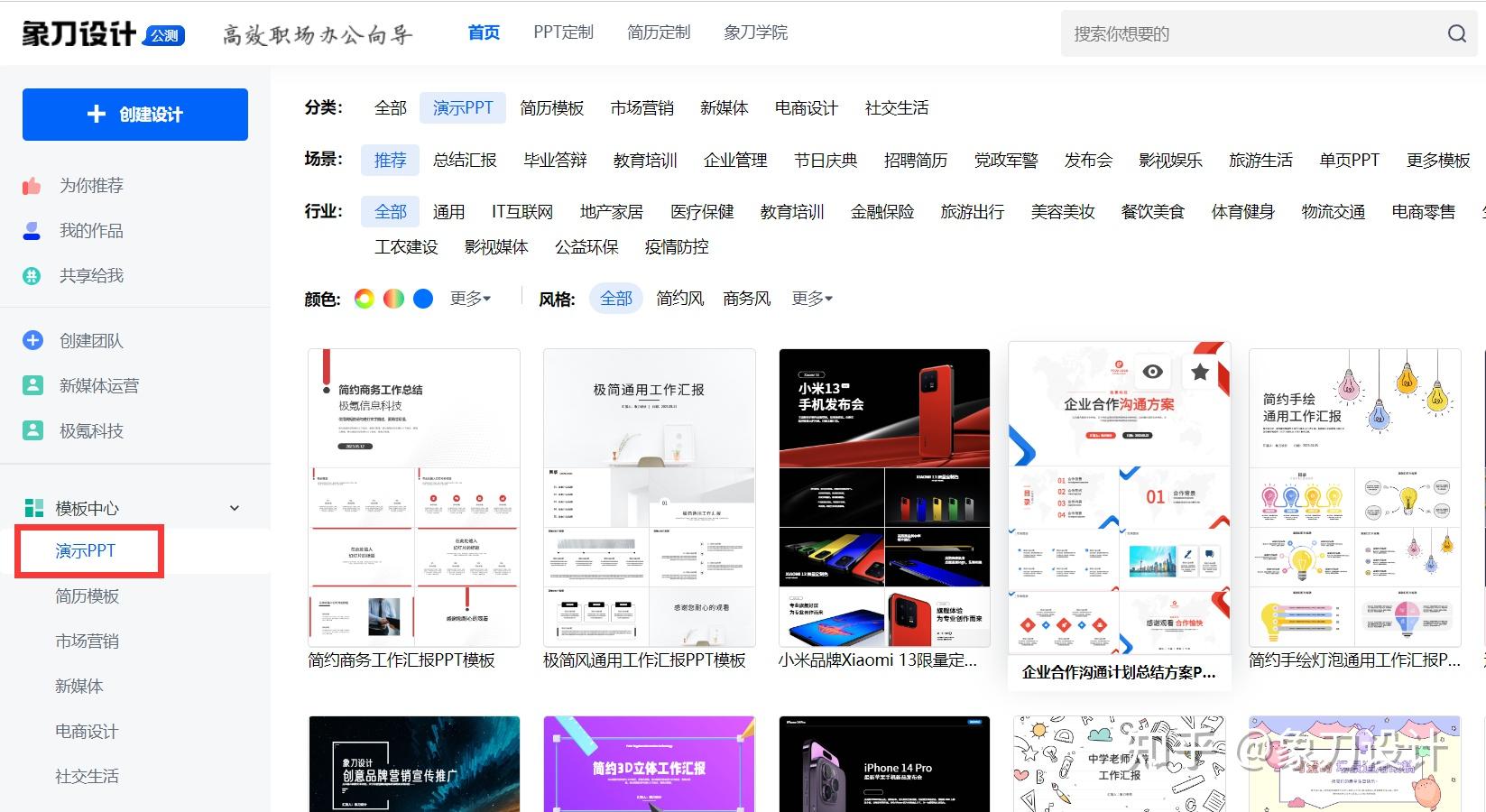Viewport: 1486px width, 812px height.
Task: Click the thumbs-up 为你推荐 icon
Action: 32,186
